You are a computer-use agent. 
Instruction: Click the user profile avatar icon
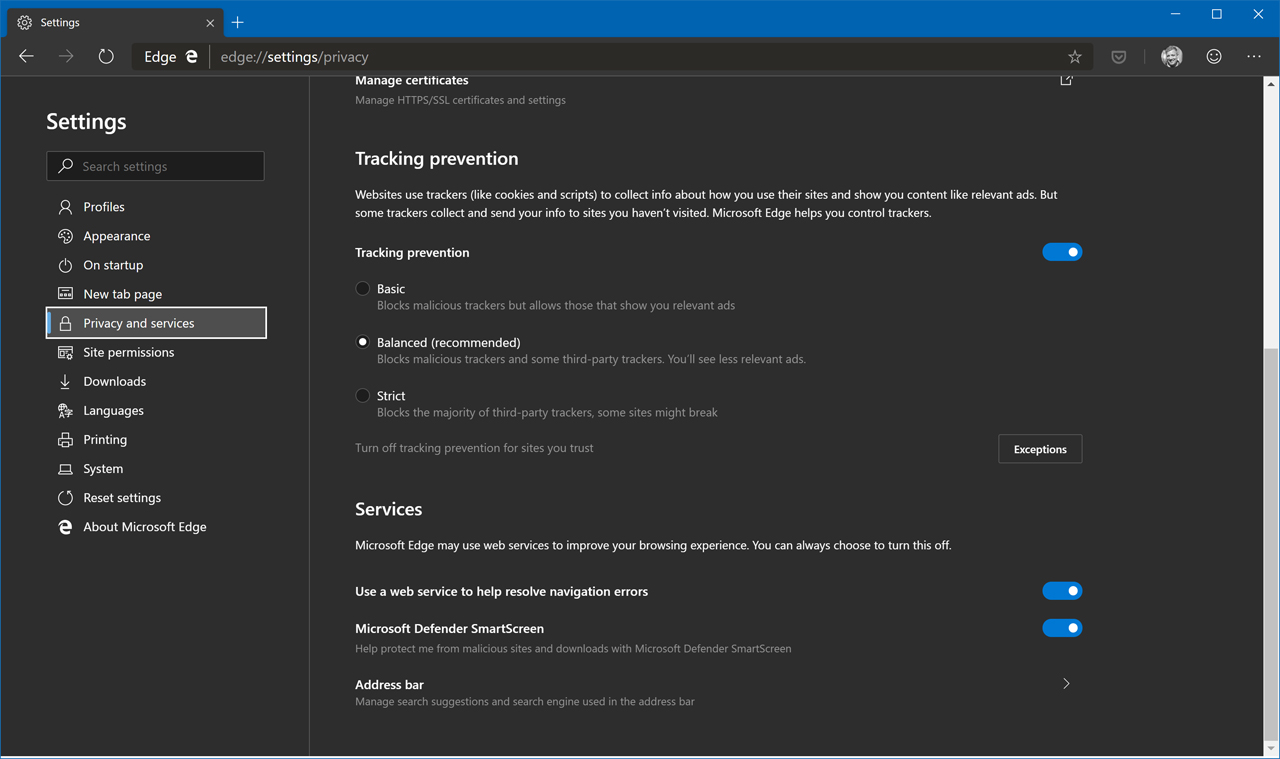tap(1171, 57)
